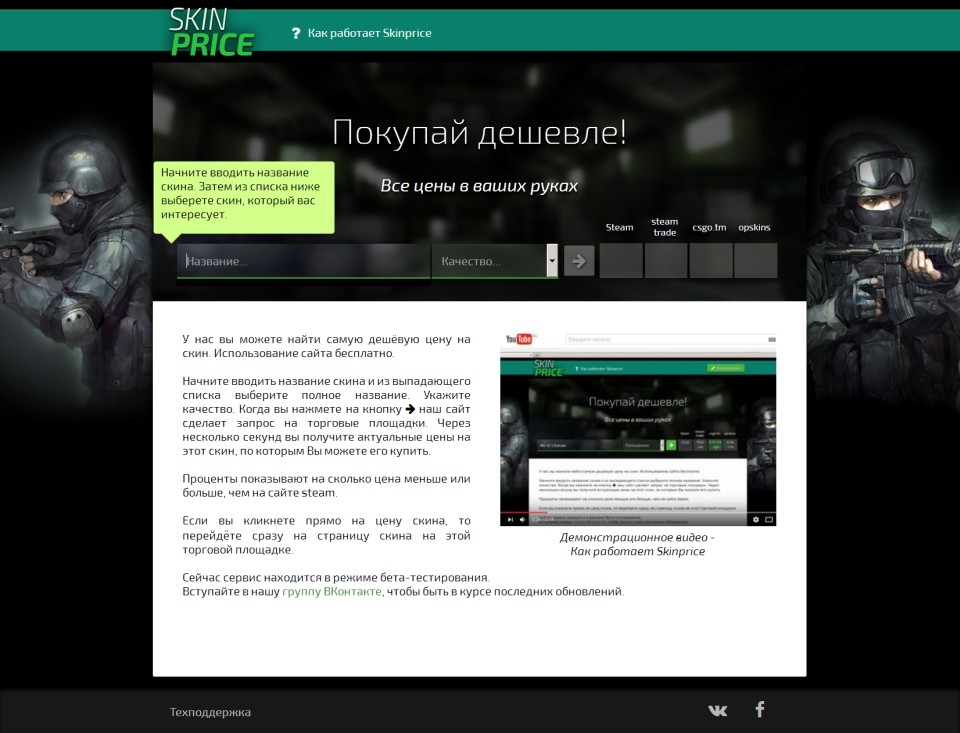Click the 'opskins' column label
Image resolution: width=960 pixels, height=733 pixels.
pos(754,227)
